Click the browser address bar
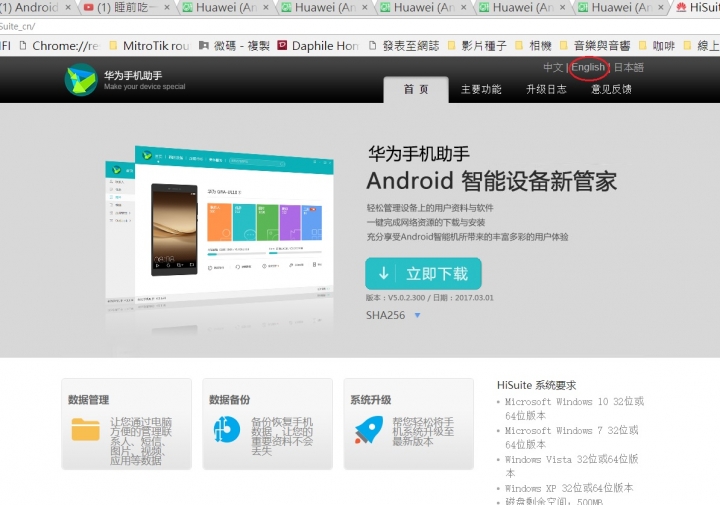The height and width of the screenshot is (505, 720). pos(360,26)
